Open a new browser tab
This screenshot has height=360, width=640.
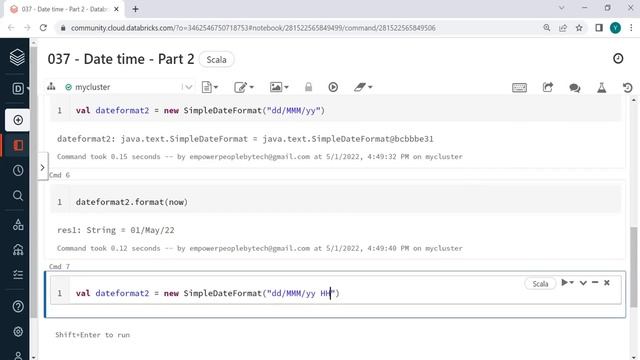pyautogui.click(x=135, y=9)
